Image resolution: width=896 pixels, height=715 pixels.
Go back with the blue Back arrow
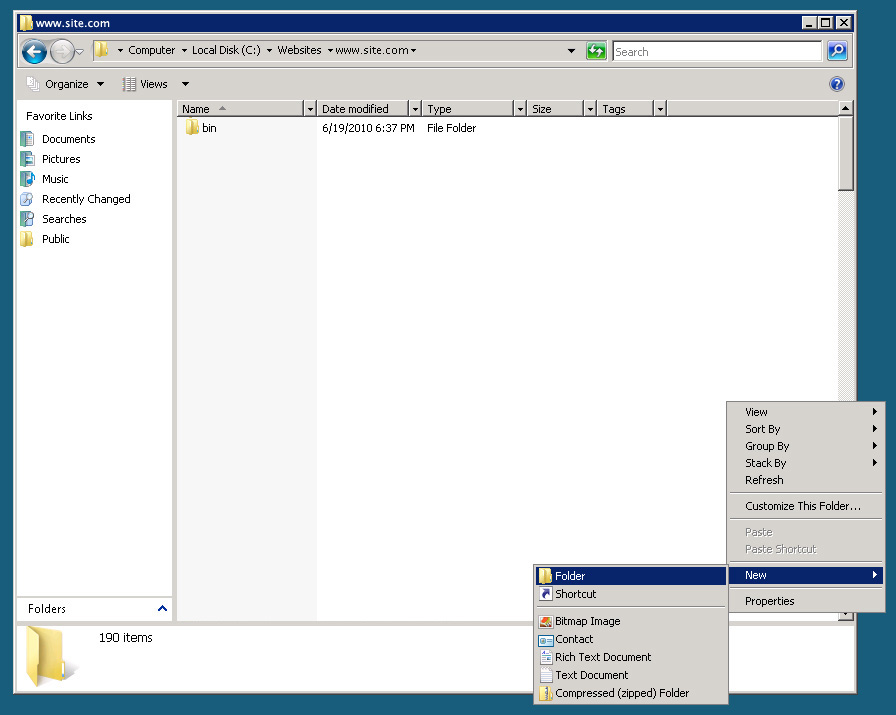point(34,51)
